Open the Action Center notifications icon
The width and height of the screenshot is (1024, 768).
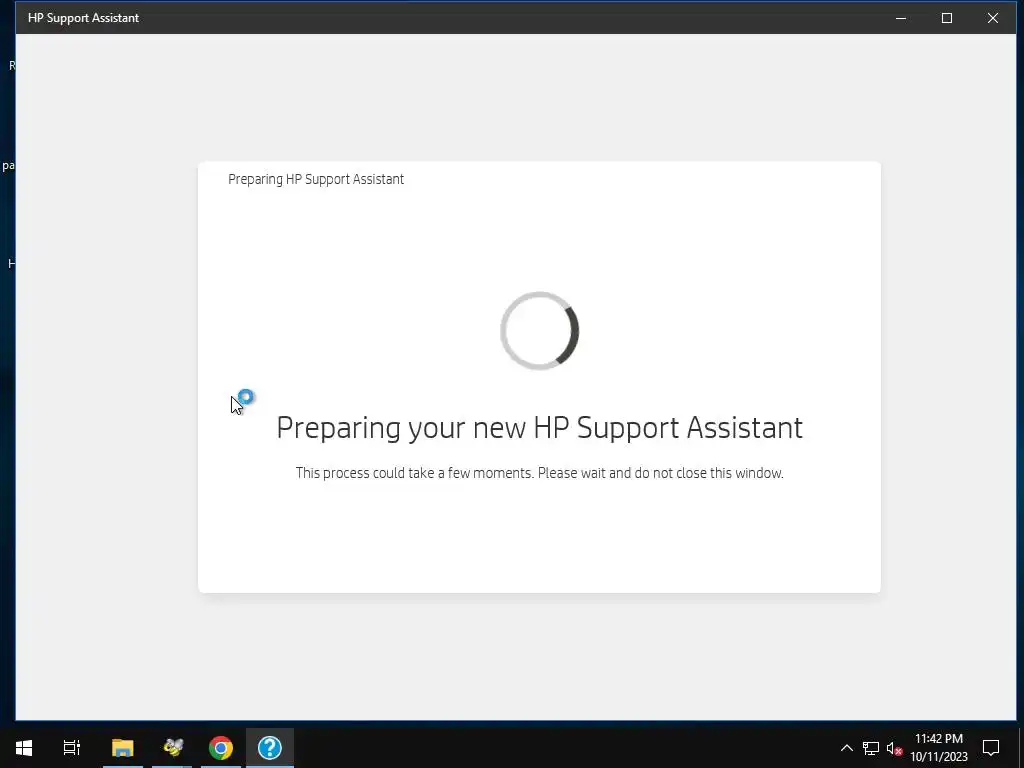point(991,748)
